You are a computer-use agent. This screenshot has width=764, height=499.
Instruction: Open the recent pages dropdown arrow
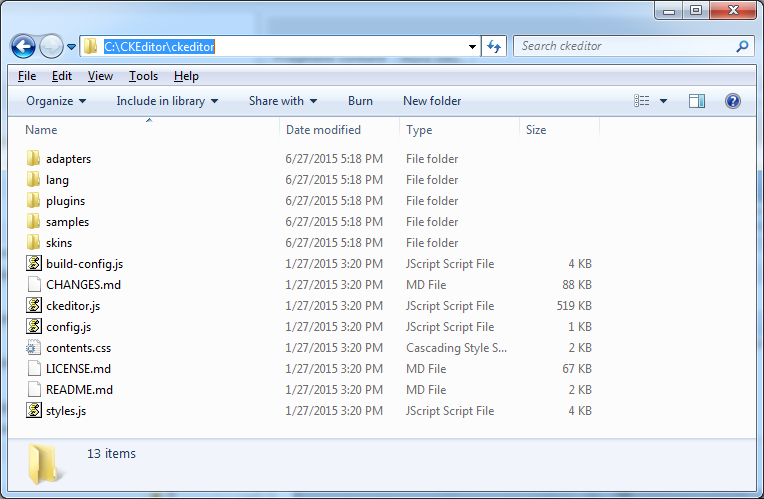[72, 47]
